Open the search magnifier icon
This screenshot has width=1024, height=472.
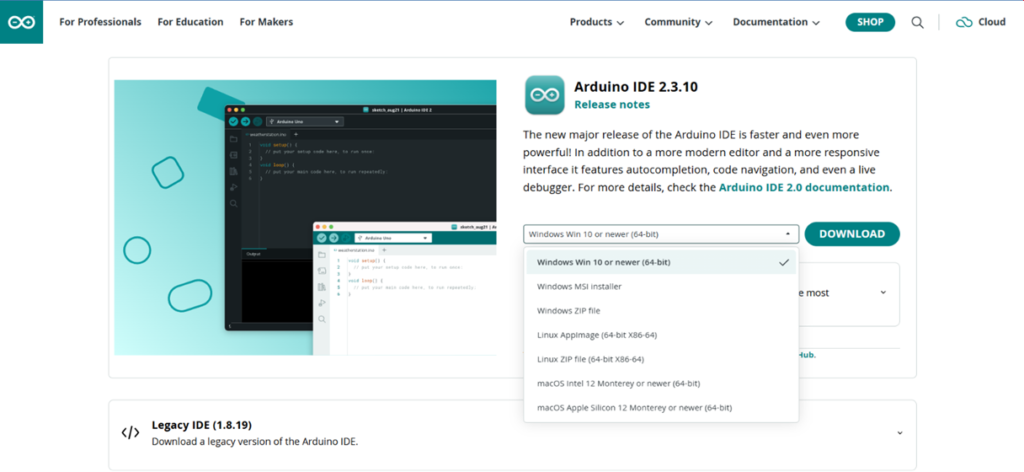click(918, 22)
